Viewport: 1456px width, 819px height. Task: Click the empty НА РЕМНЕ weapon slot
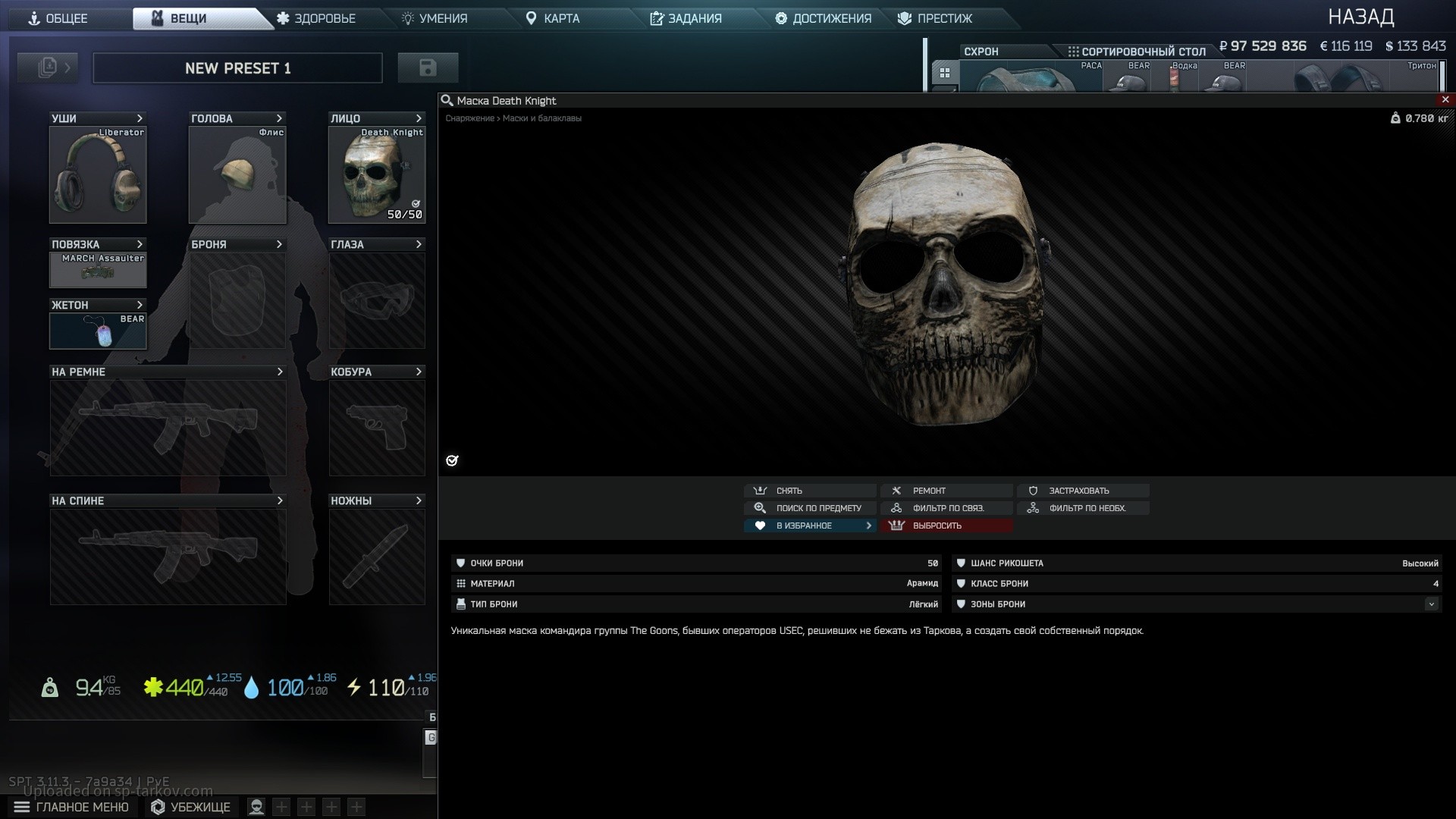168,428
